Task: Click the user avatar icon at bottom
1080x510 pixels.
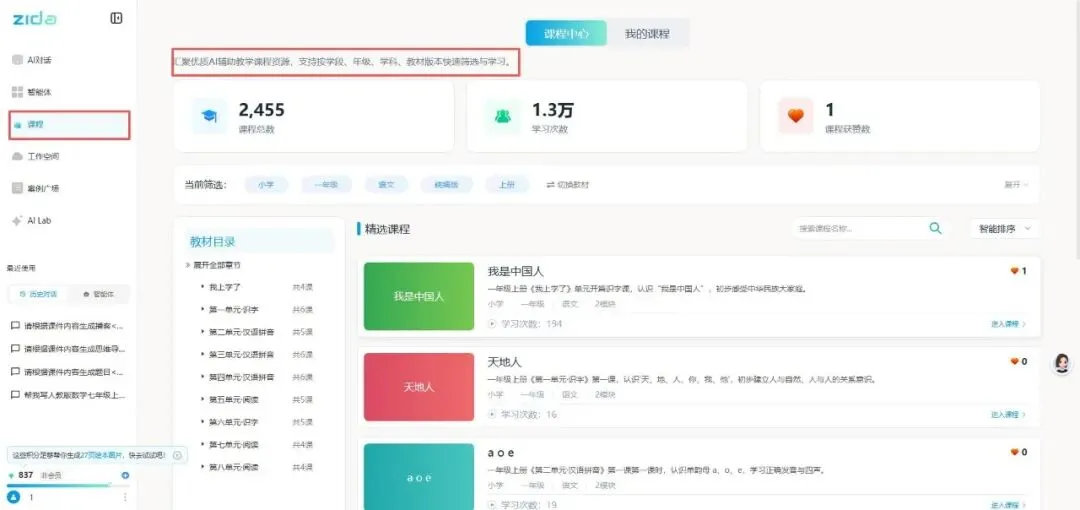Action: [x=12, y=497]
